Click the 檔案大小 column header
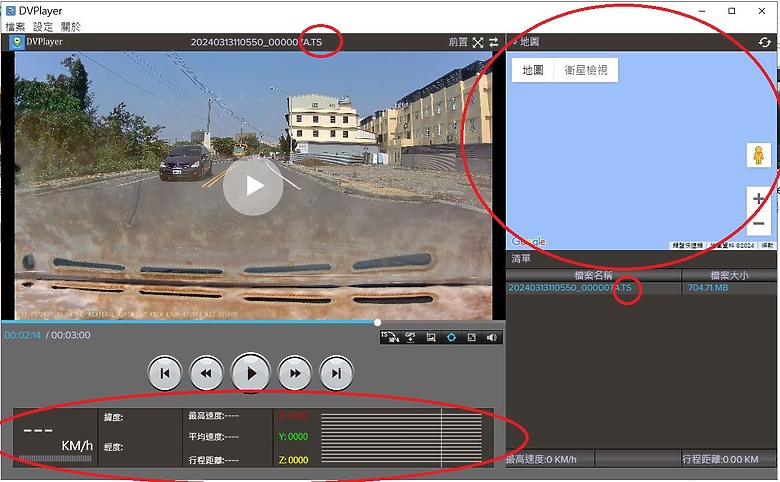This screenshot has width=780, height=482. click(x=729, y=275)
